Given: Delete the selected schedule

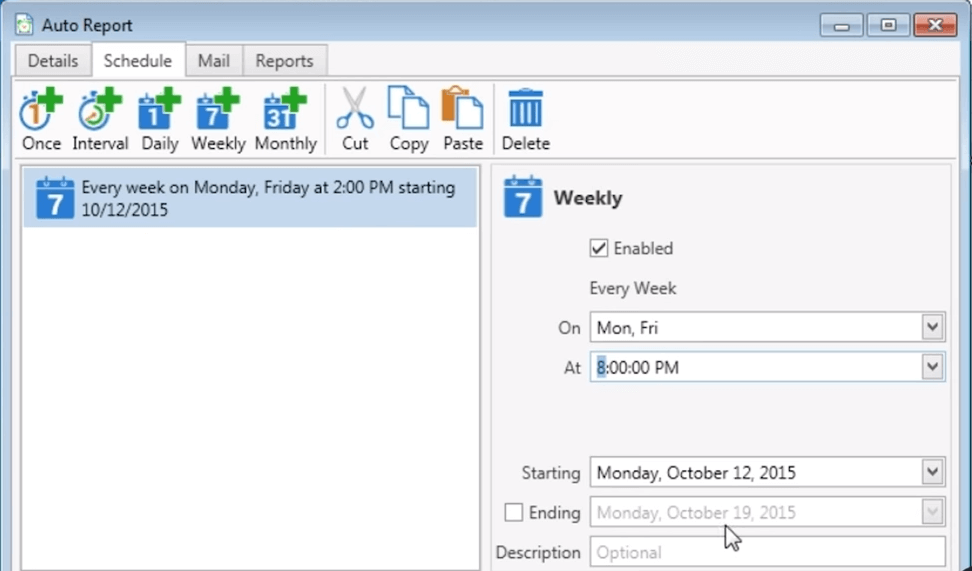Looking at the screenshot, I should pos(526,120).
